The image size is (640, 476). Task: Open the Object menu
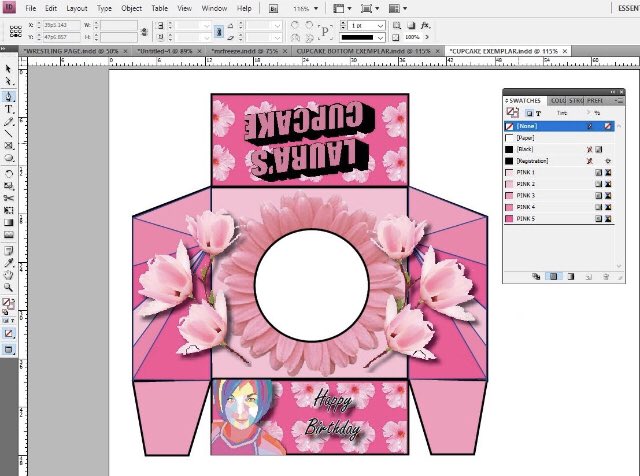(131, 8)
